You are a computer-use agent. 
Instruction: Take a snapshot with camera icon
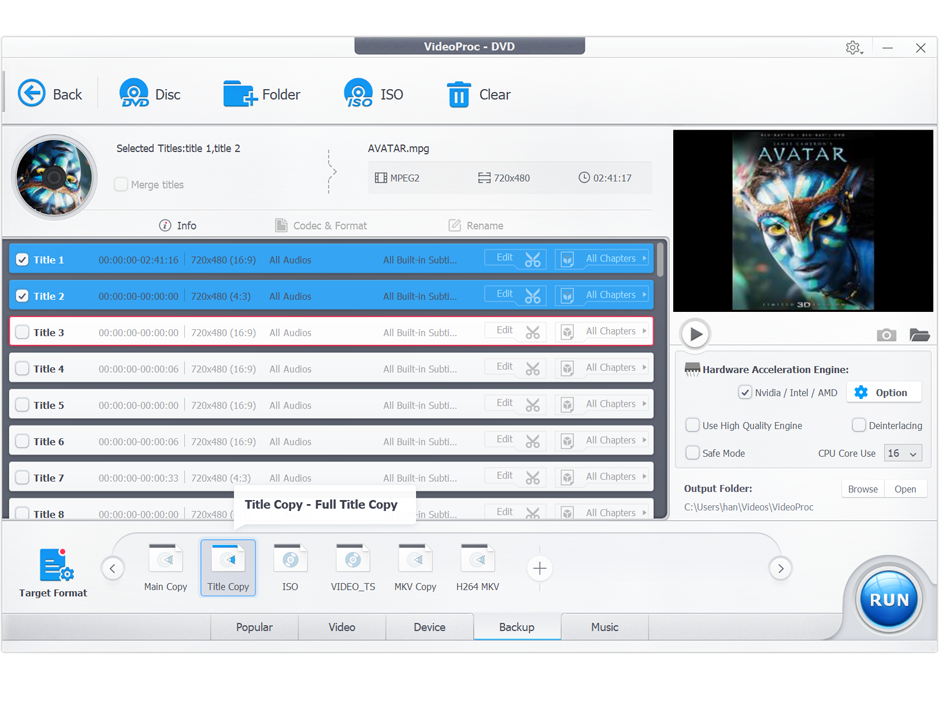pyautogui.click(x=886, y=335)
